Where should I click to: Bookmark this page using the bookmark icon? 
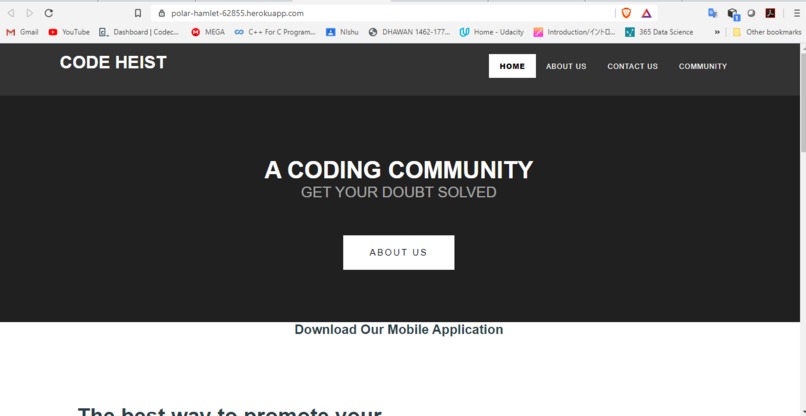pos(138,13)
